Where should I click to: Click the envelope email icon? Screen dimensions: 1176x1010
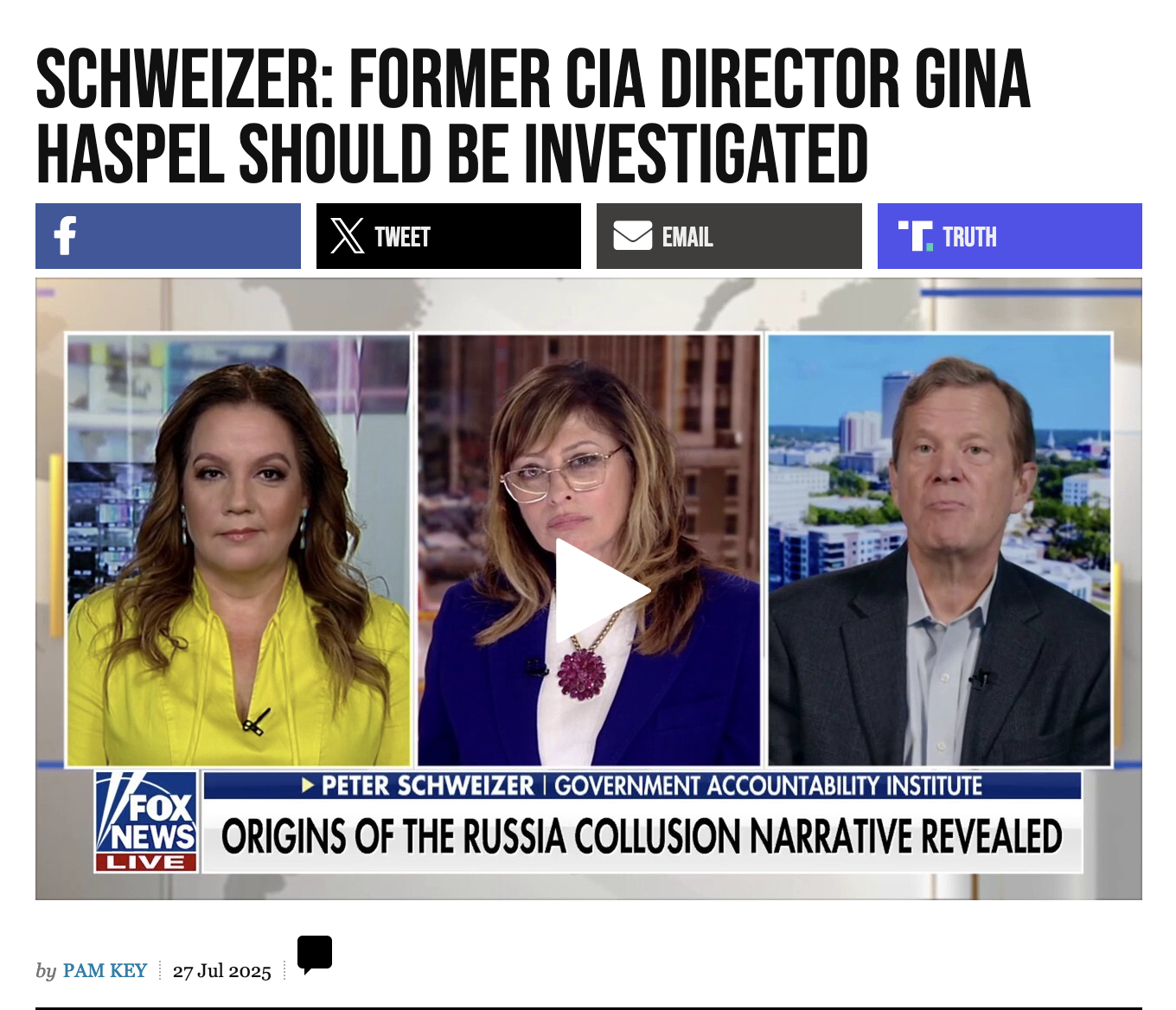click(x=633, y=235)
